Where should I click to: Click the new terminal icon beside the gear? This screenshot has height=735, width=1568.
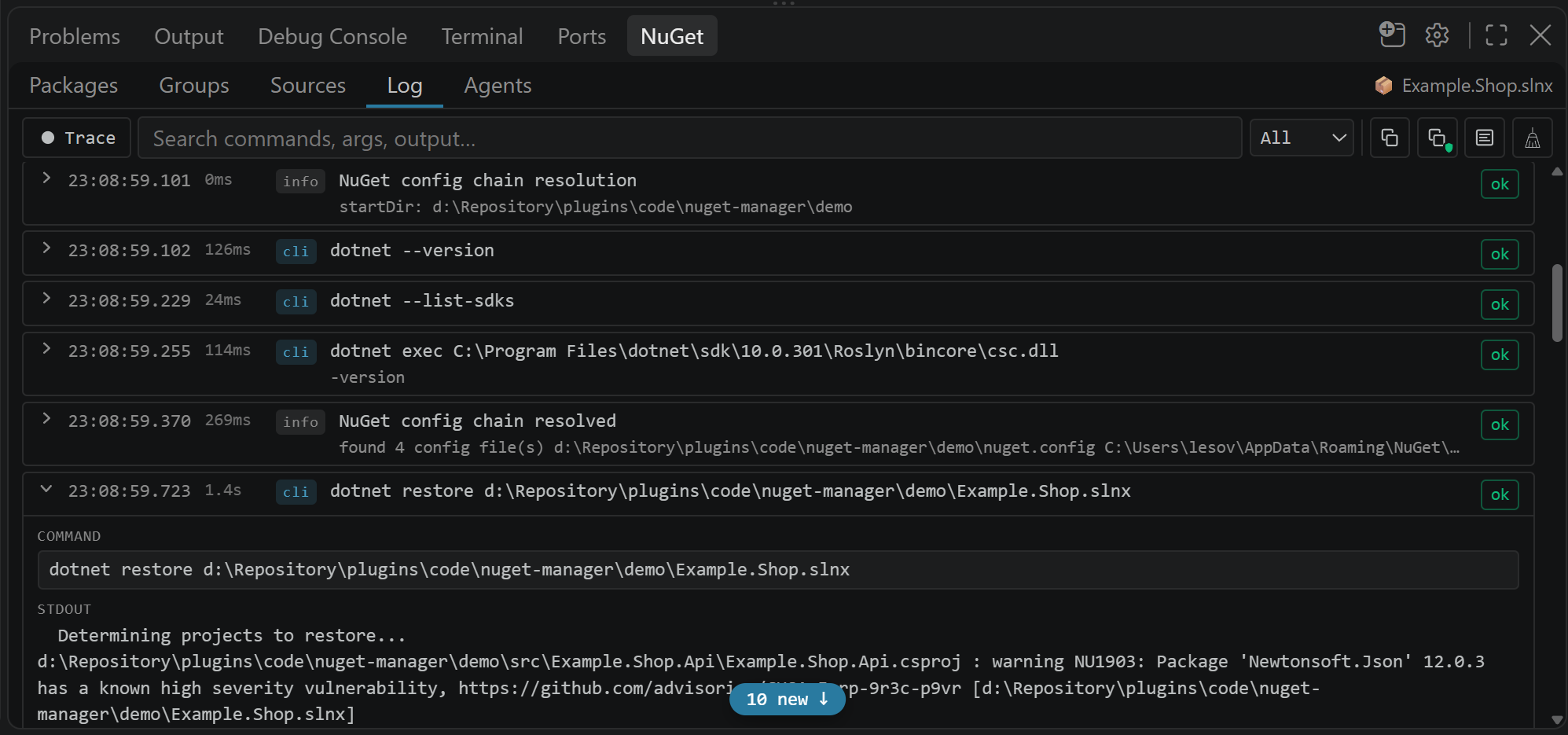point(1392,35)
